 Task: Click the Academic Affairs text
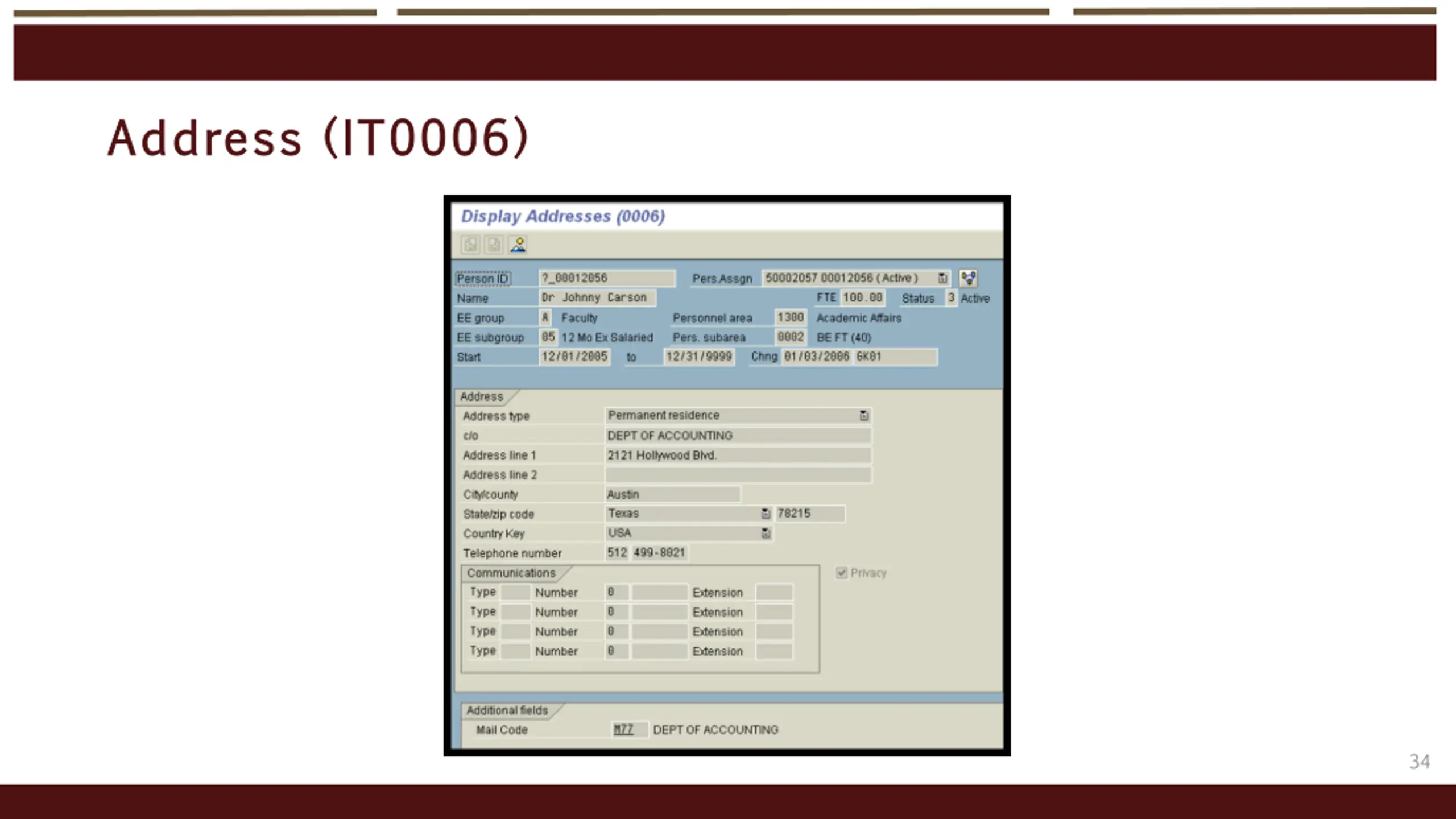click(x=859, y=318)
